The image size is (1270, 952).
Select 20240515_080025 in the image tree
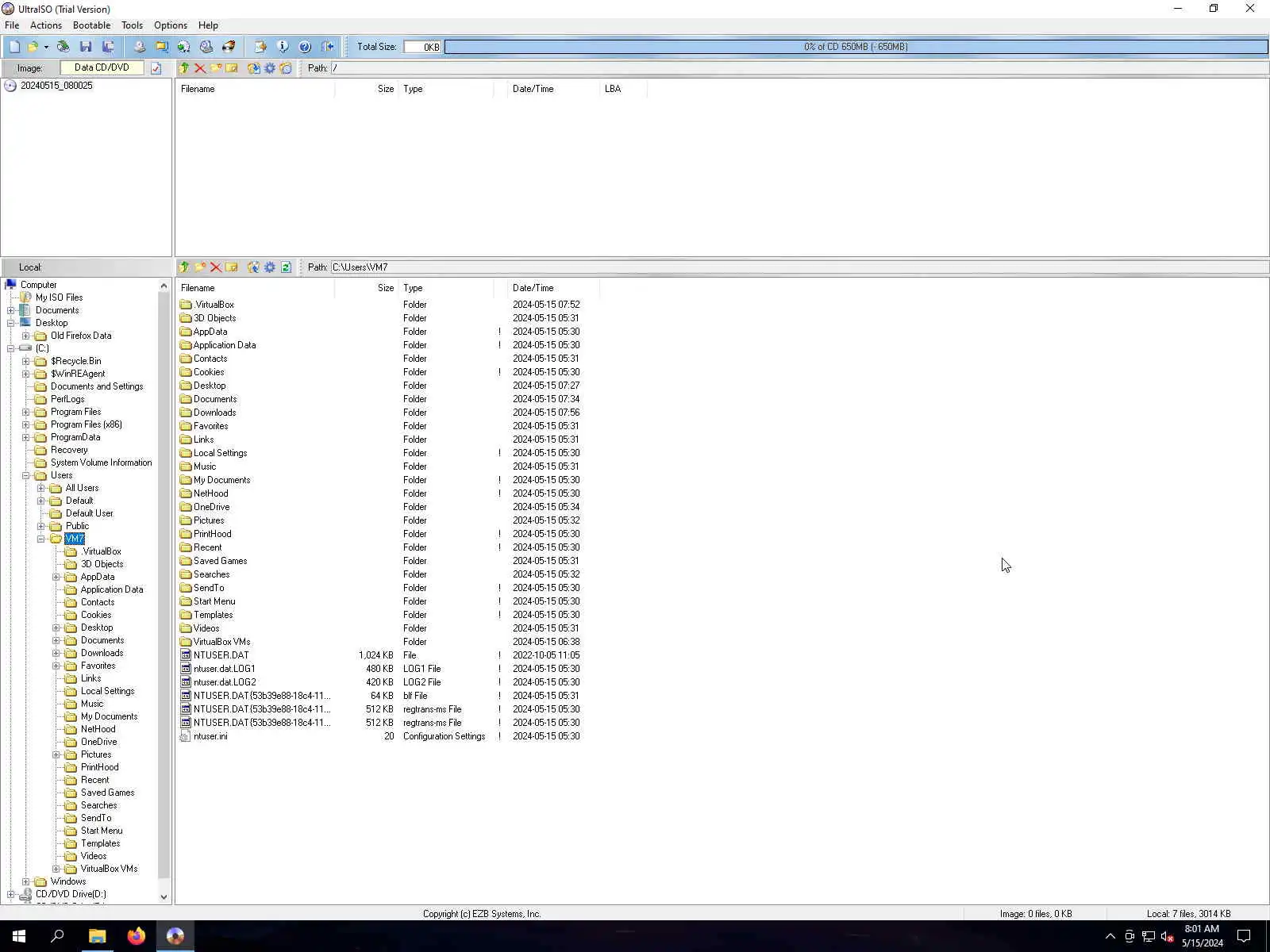56,86
